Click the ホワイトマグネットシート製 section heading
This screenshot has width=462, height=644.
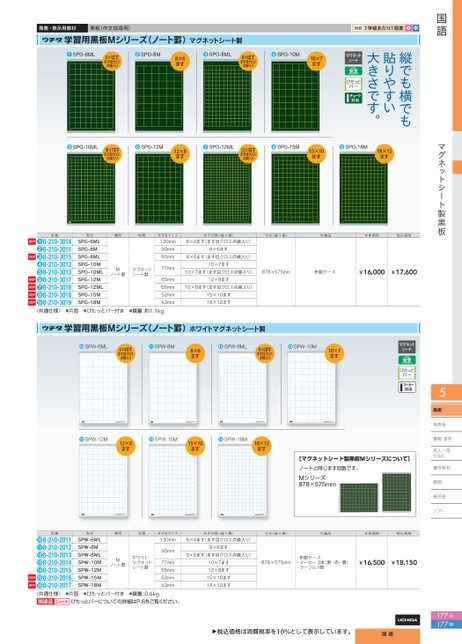point(227,329)
